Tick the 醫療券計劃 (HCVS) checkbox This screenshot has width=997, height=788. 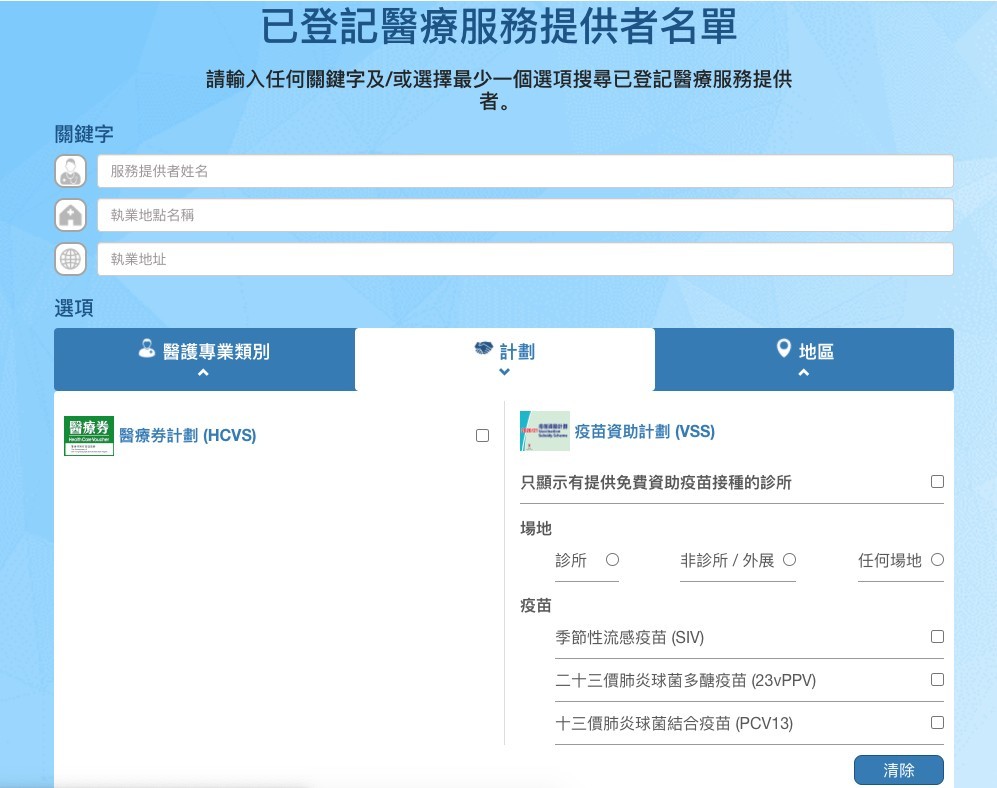coord(483,436)
